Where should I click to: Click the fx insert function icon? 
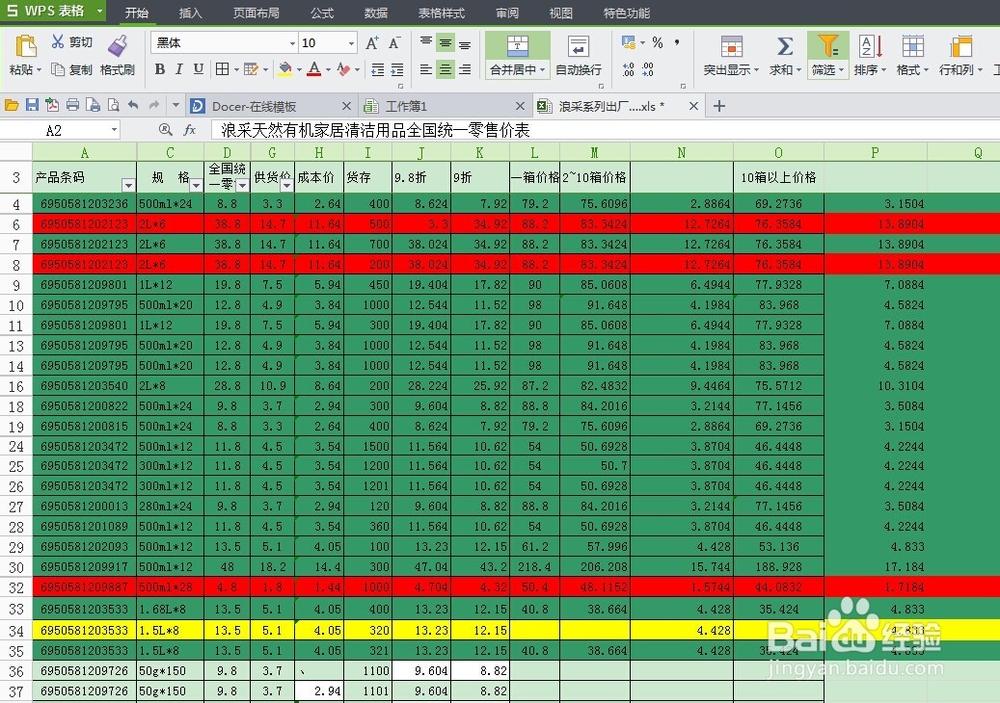(189, 130)
